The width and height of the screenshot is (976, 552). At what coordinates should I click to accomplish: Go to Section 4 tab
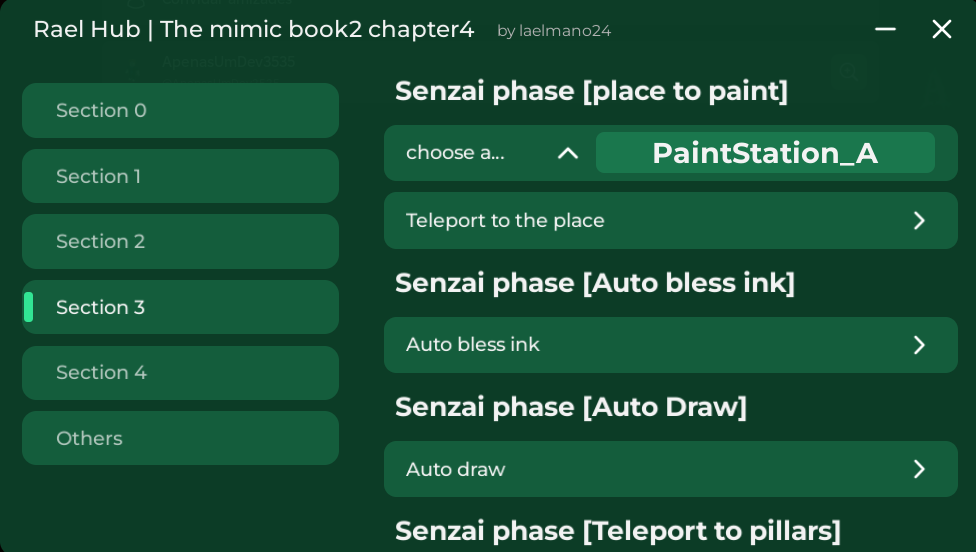[x=180, y=373]
